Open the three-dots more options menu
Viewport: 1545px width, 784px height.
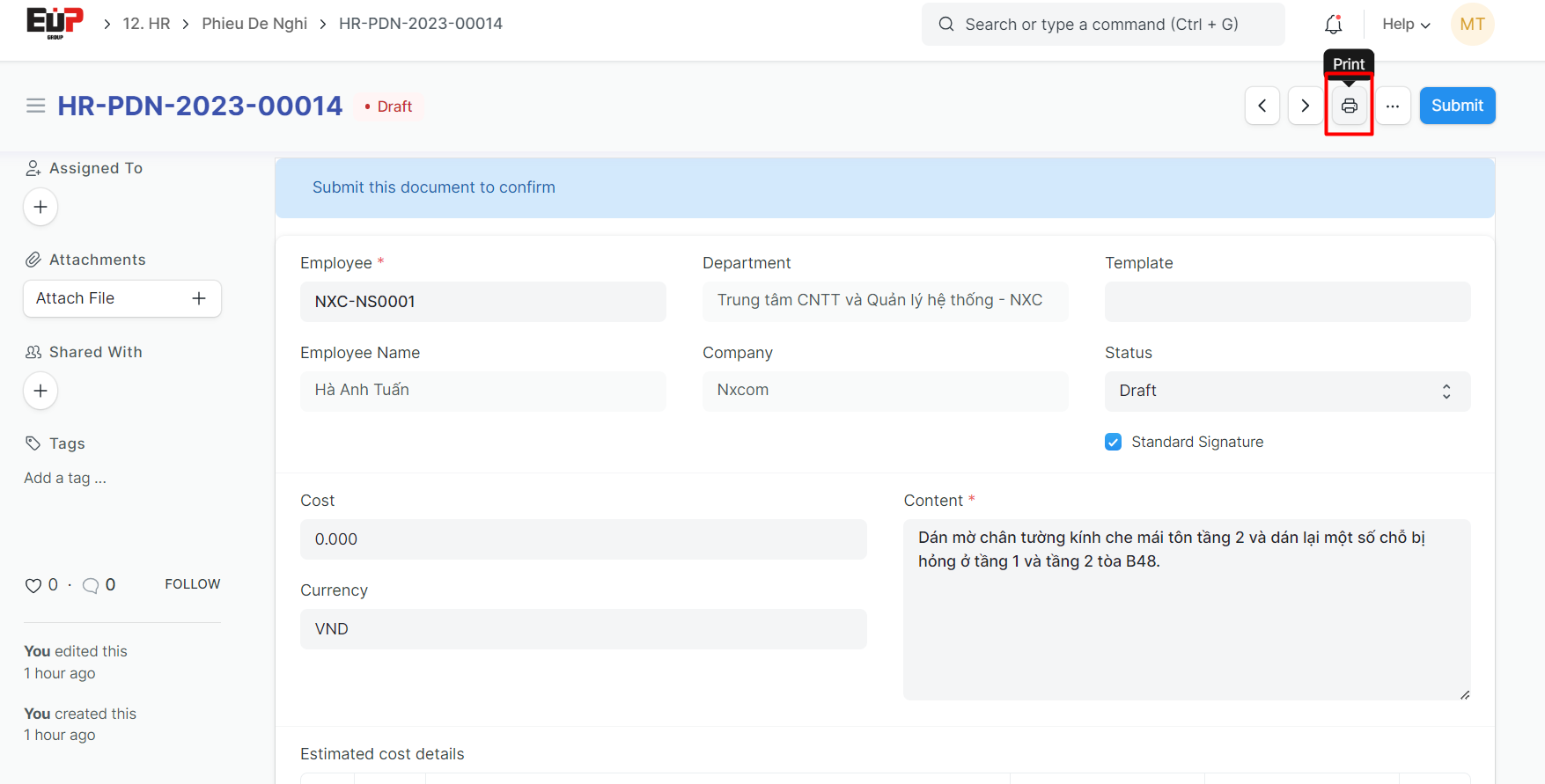[1392, 106]
